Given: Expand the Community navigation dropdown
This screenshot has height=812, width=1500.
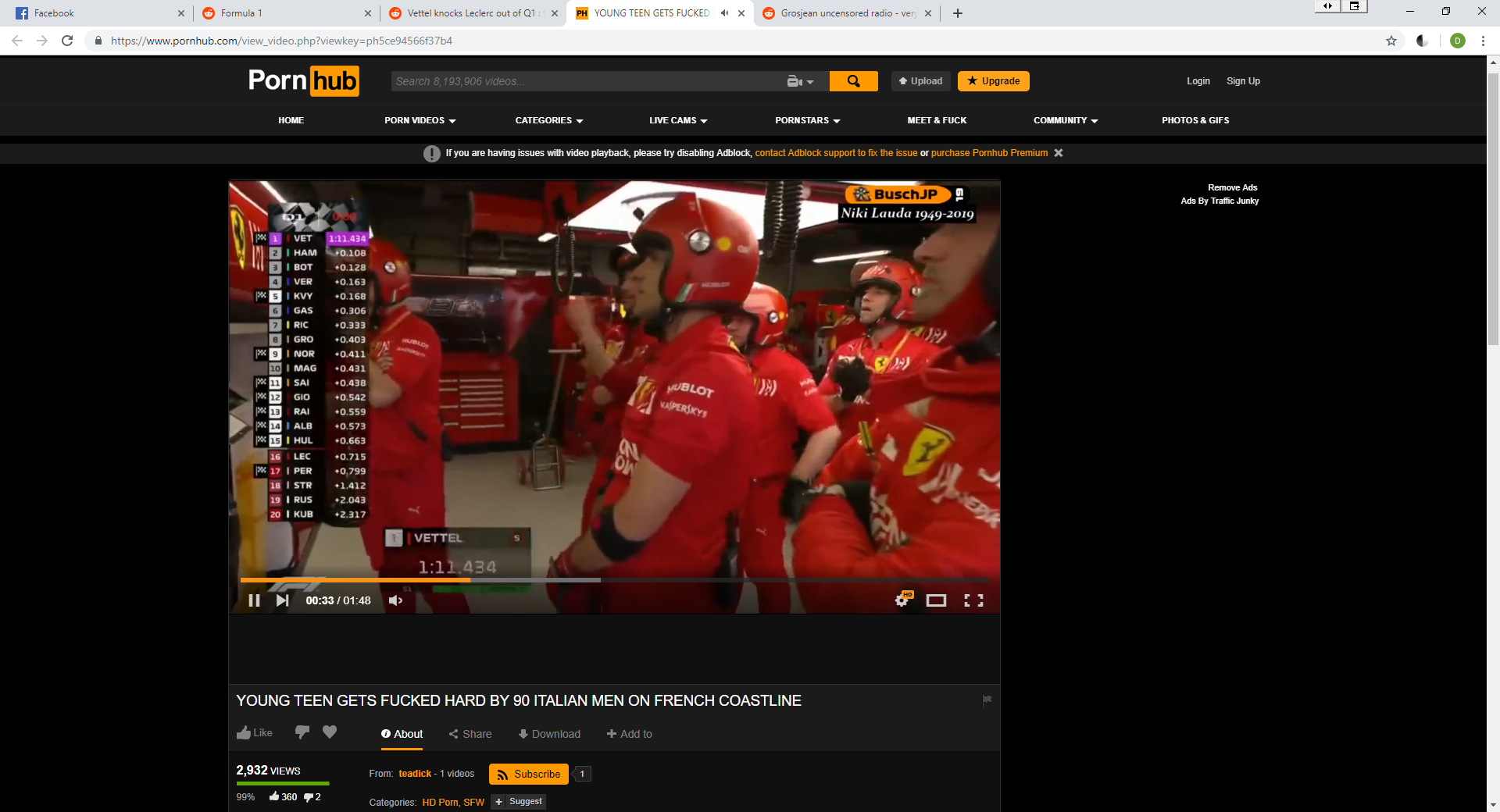Looking at the screenshot, I should pos(1065,120).
